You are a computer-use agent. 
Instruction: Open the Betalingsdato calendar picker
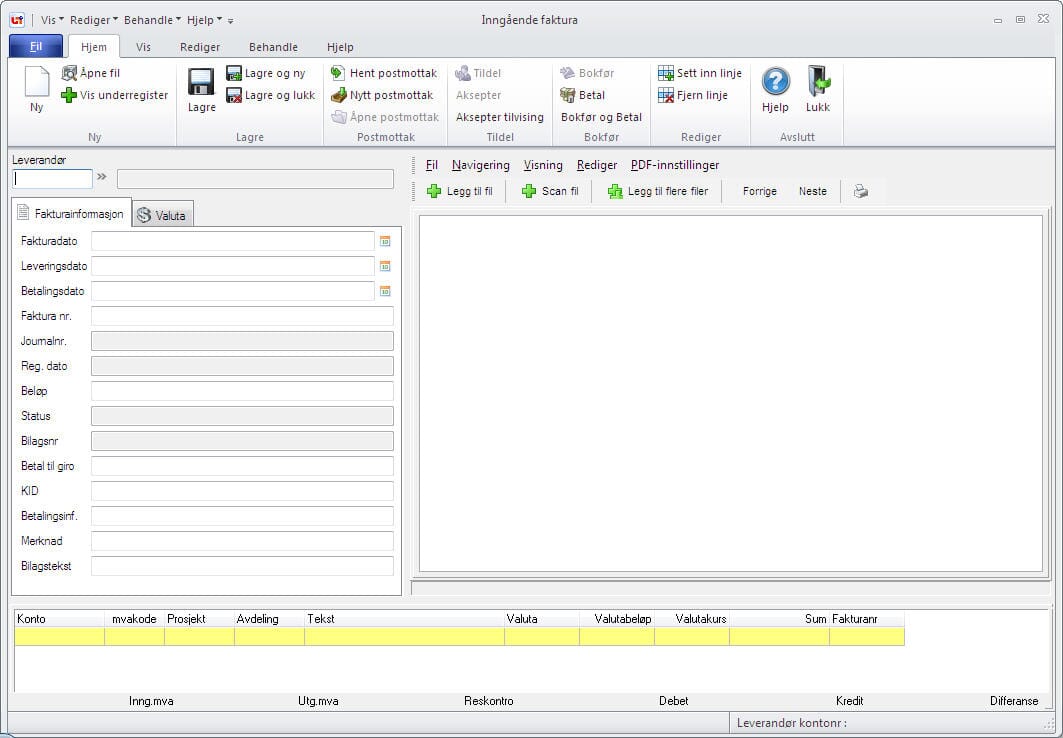(x=385, y=291)
